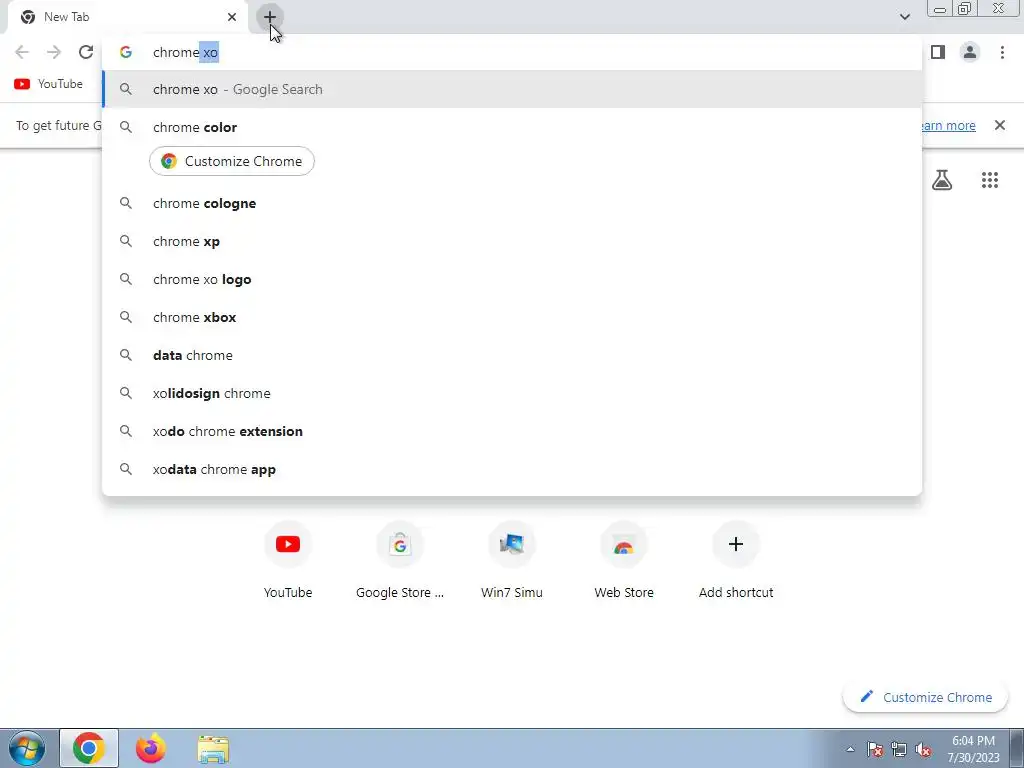Open the Search Labs flask icon
Screen dimensions: 1024x768
tap(942, 180)
